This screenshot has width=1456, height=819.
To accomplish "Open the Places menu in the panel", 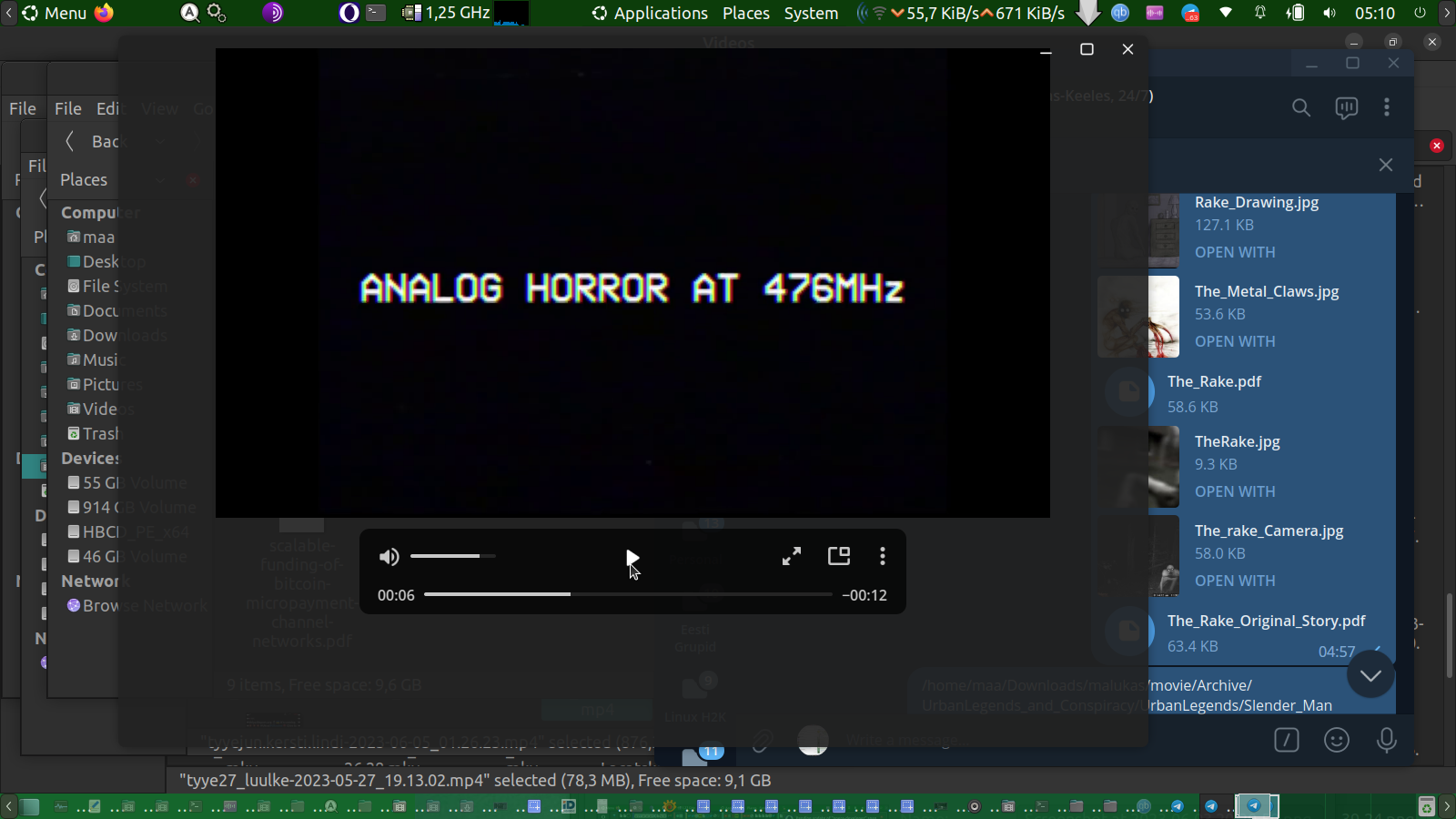I will (x=746, y=13).
